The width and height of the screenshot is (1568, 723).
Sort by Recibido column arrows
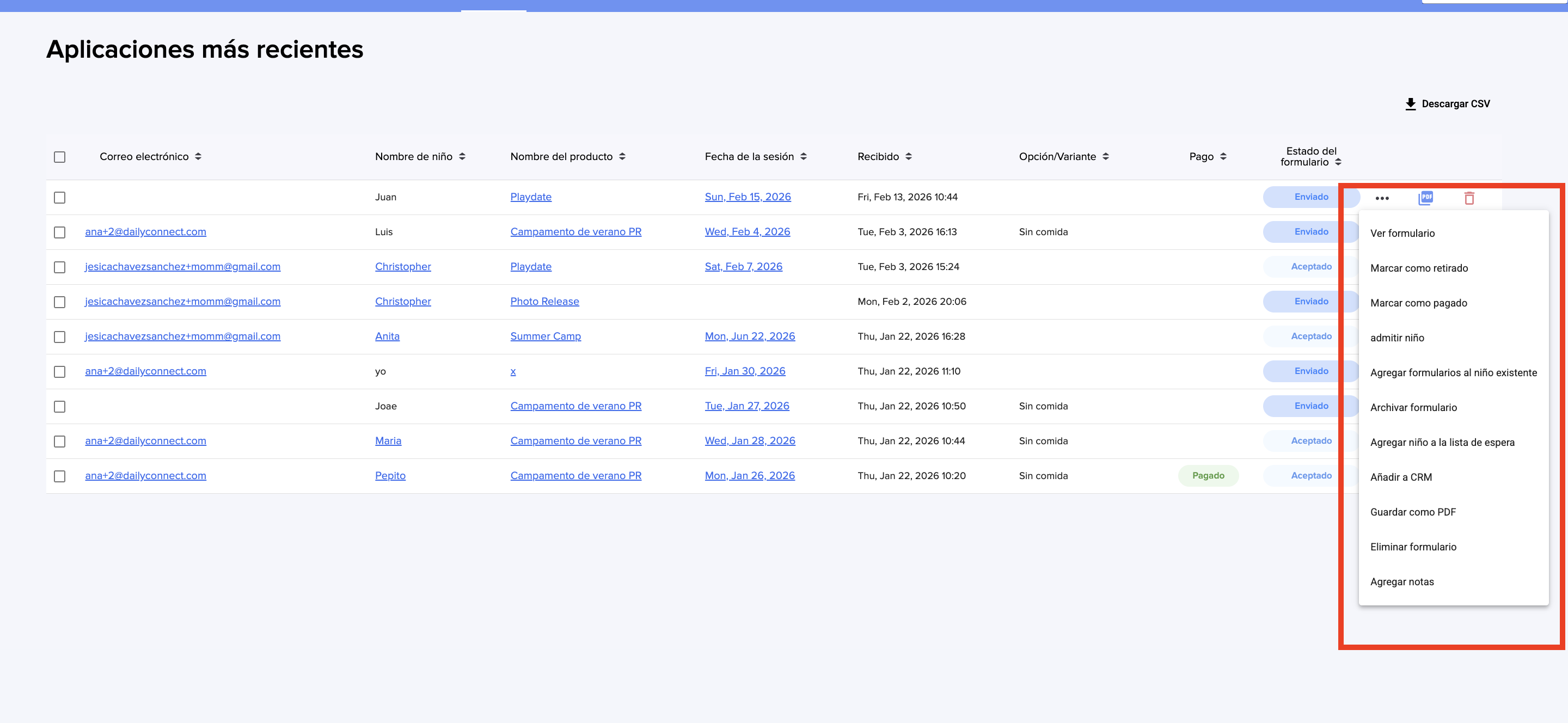coord(908,156)
